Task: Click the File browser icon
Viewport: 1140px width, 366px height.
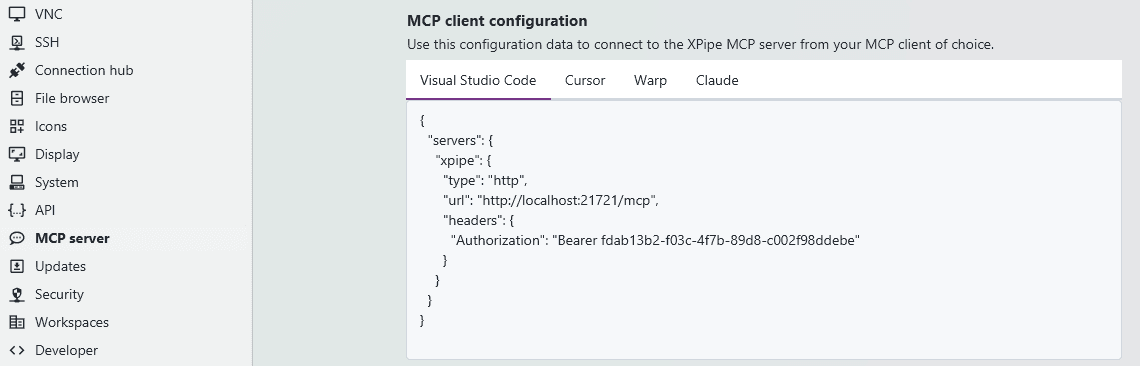Action: click(x=17, y=98)
